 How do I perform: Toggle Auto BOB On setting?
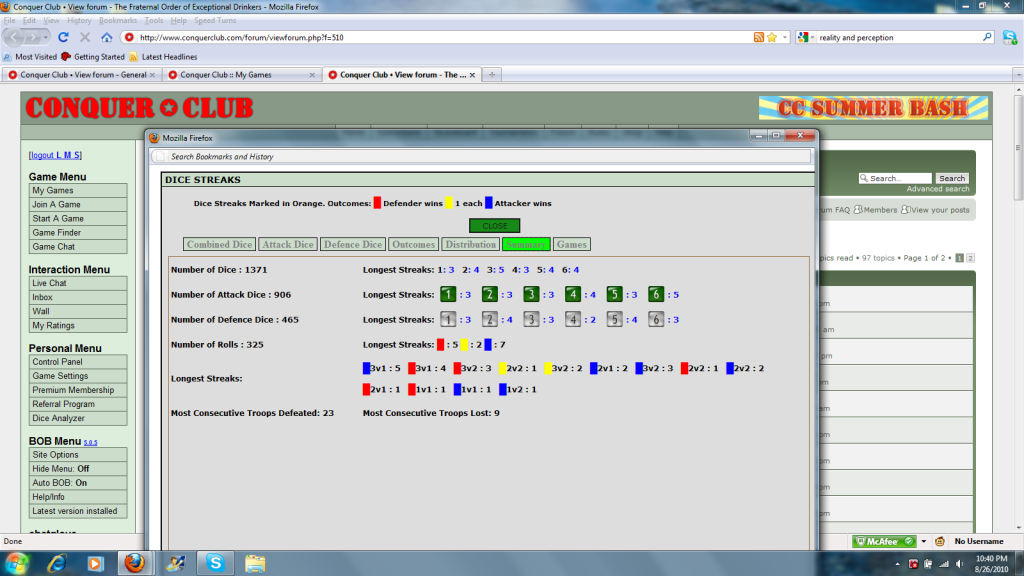pos(78,483)
